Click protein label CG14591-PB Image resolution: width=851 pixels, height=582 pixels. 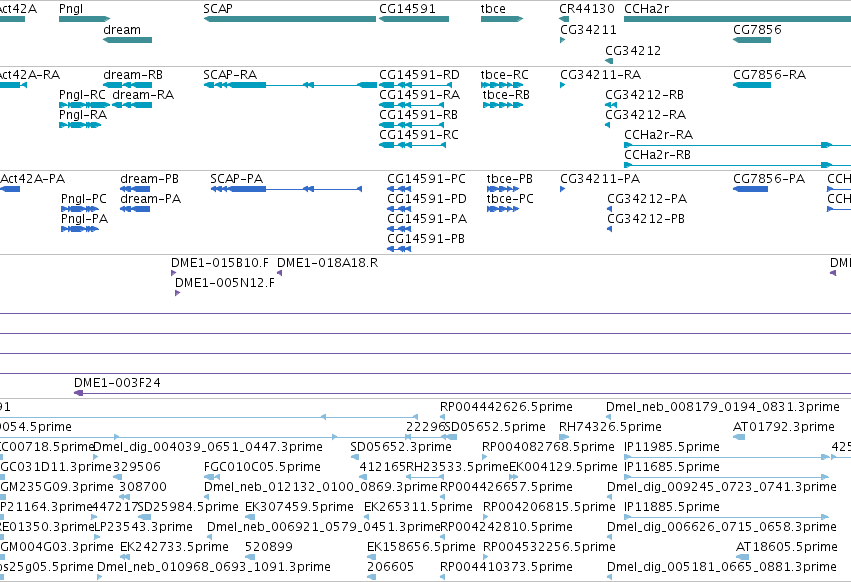(426, 239)
